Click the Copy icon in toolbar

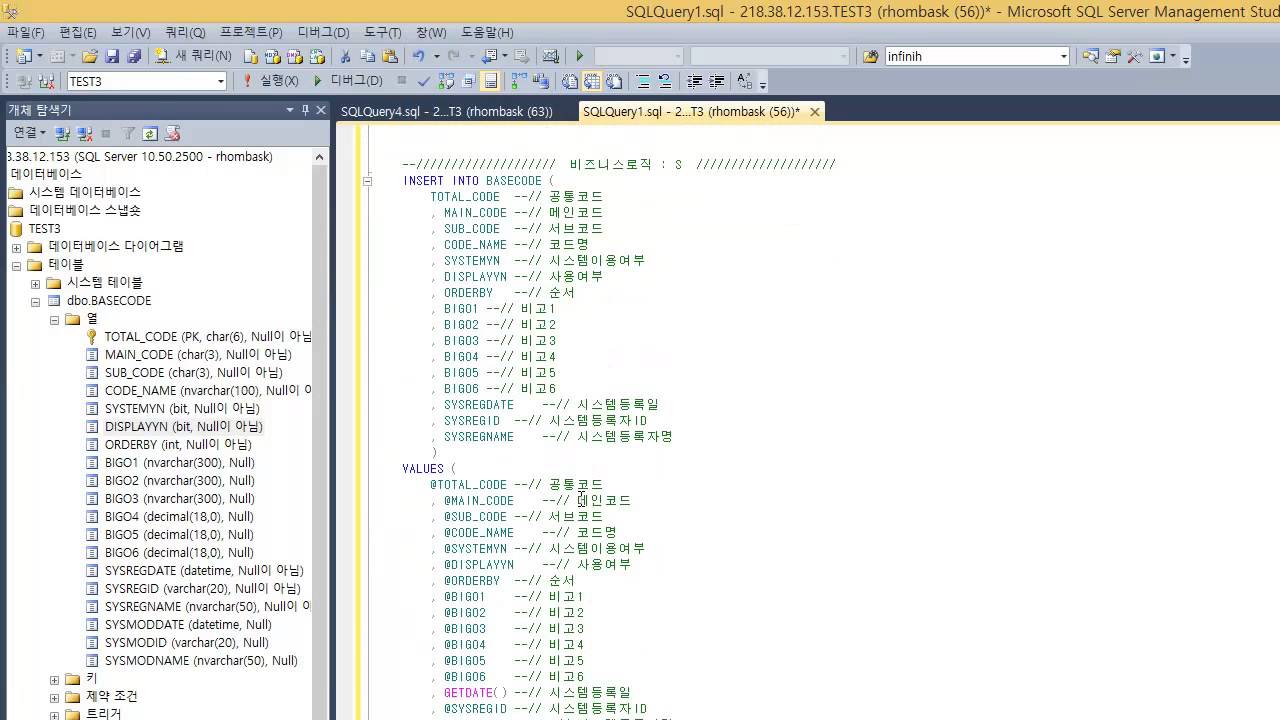click(368, 56)
